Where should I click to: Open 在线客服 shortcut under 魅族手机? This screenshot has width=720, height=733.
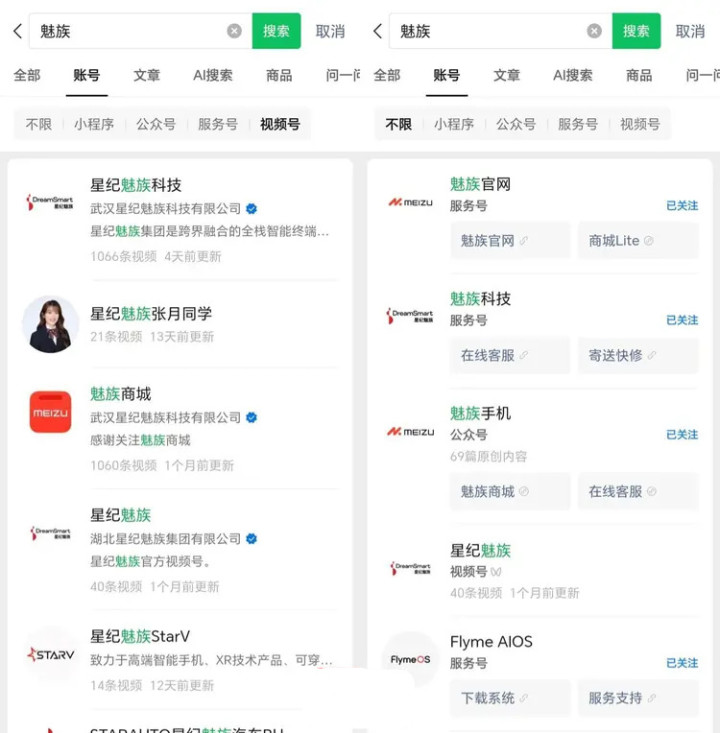[x=638, y=491]
